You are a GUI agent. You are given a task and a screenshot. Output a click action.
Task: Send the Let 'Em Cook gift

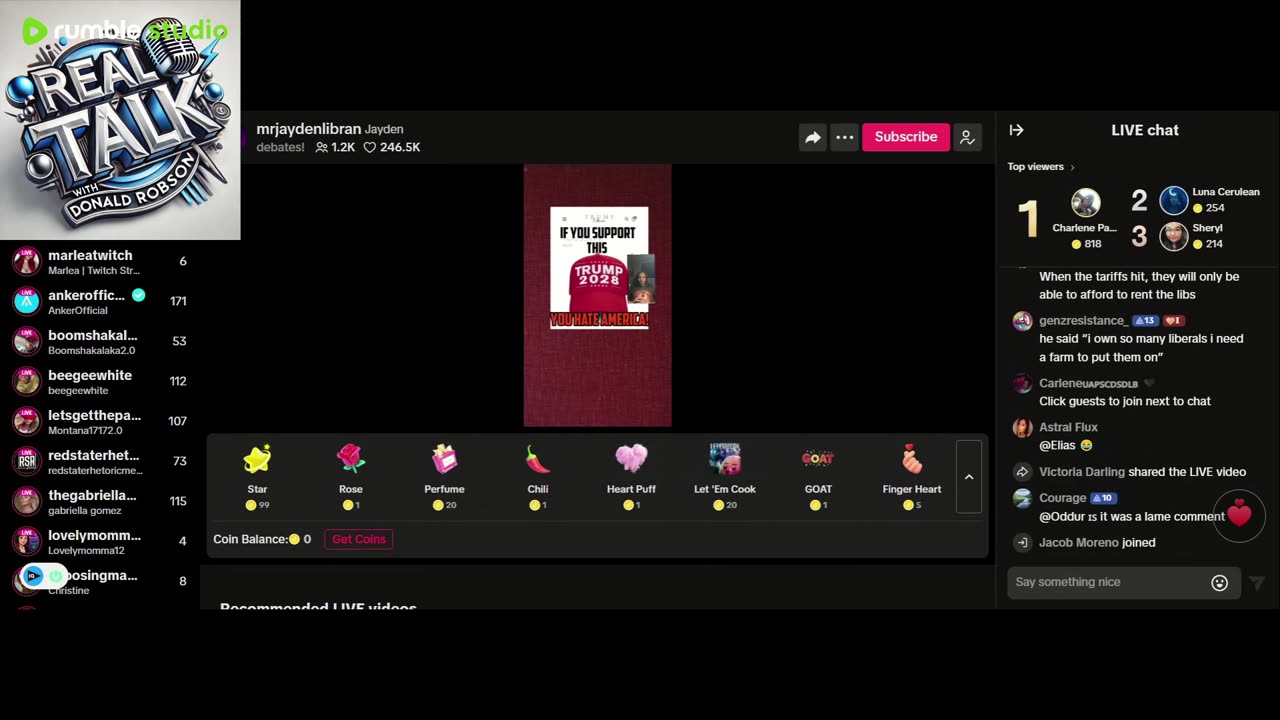[x=725, y=476]
